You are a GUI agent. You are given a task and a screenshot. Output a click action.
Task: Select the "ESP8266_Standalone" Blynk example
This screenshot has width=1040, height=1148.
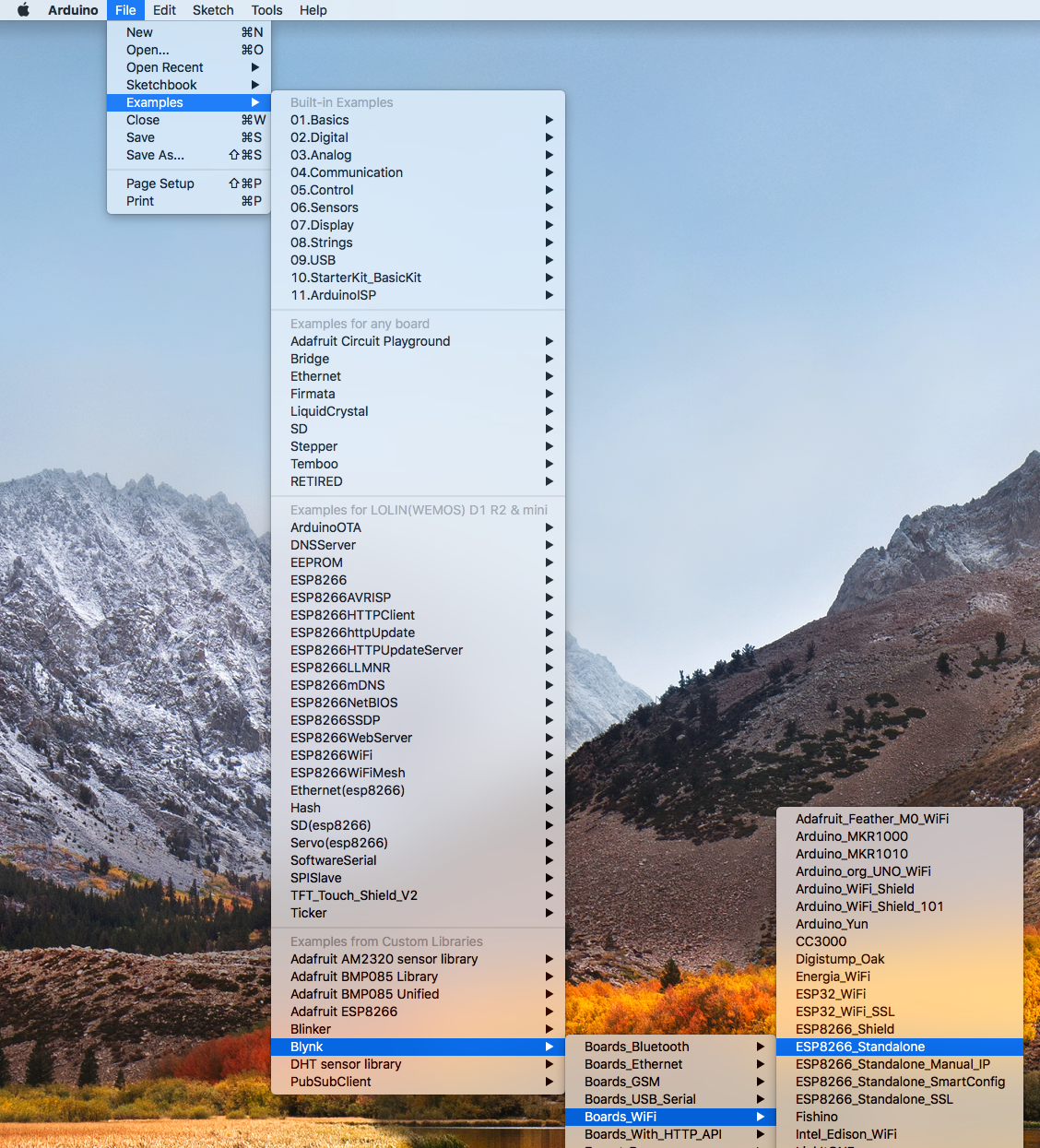coord(859,1046)
